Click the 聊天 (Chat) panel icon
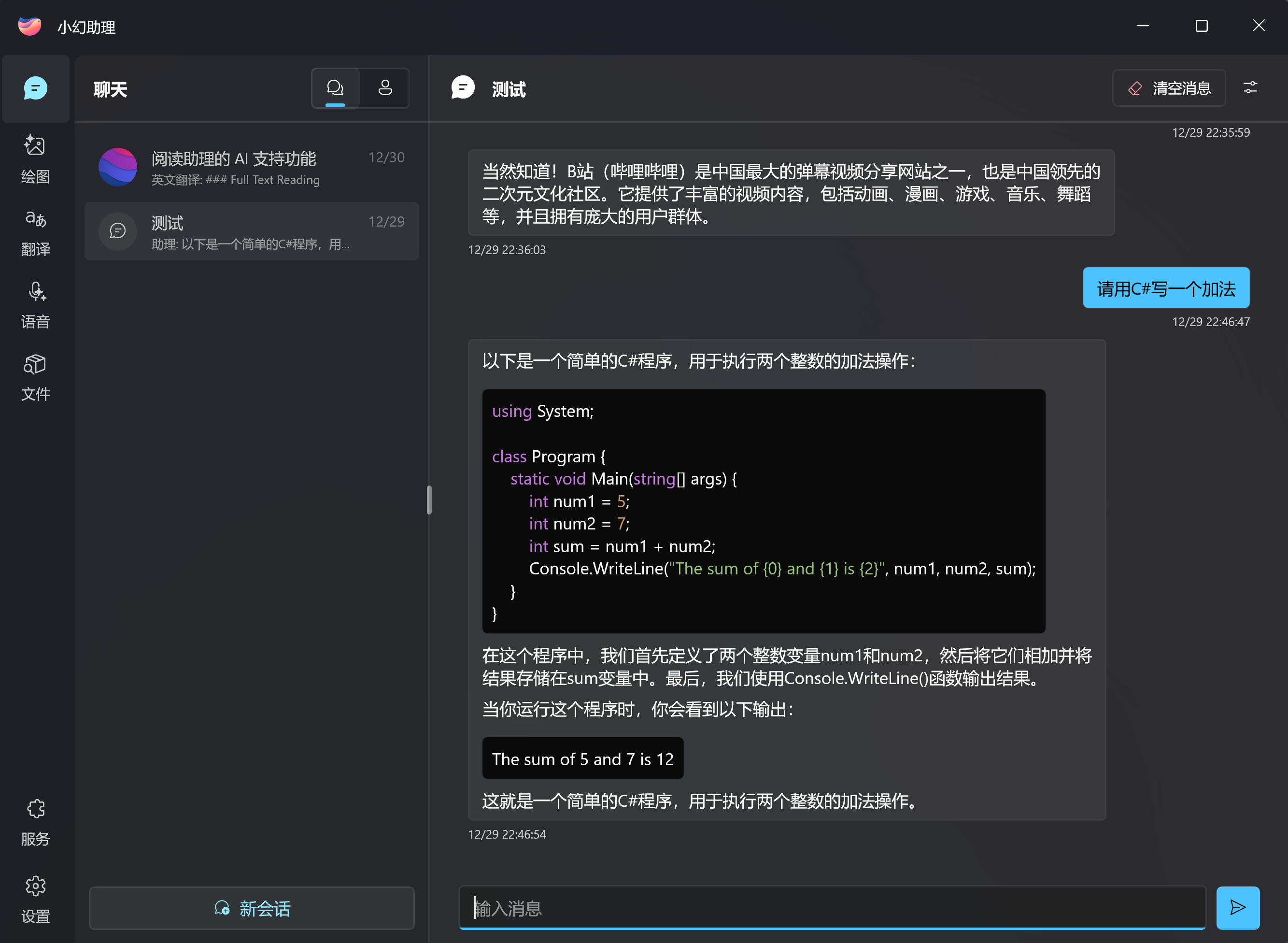Viewport: 1288px width, 943px height. point(35,88)
